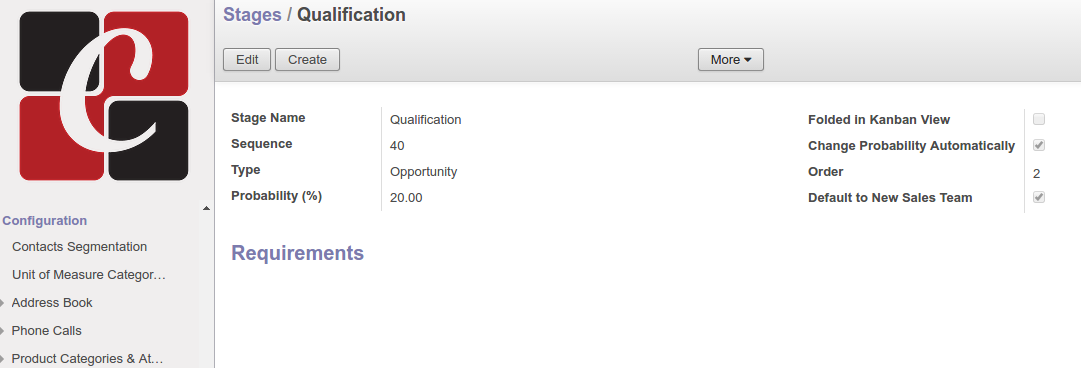The width and height of the screenshot is (1081, 368).
Task: Open Contacts Segmentation menu item
Action: coord(79,247)
